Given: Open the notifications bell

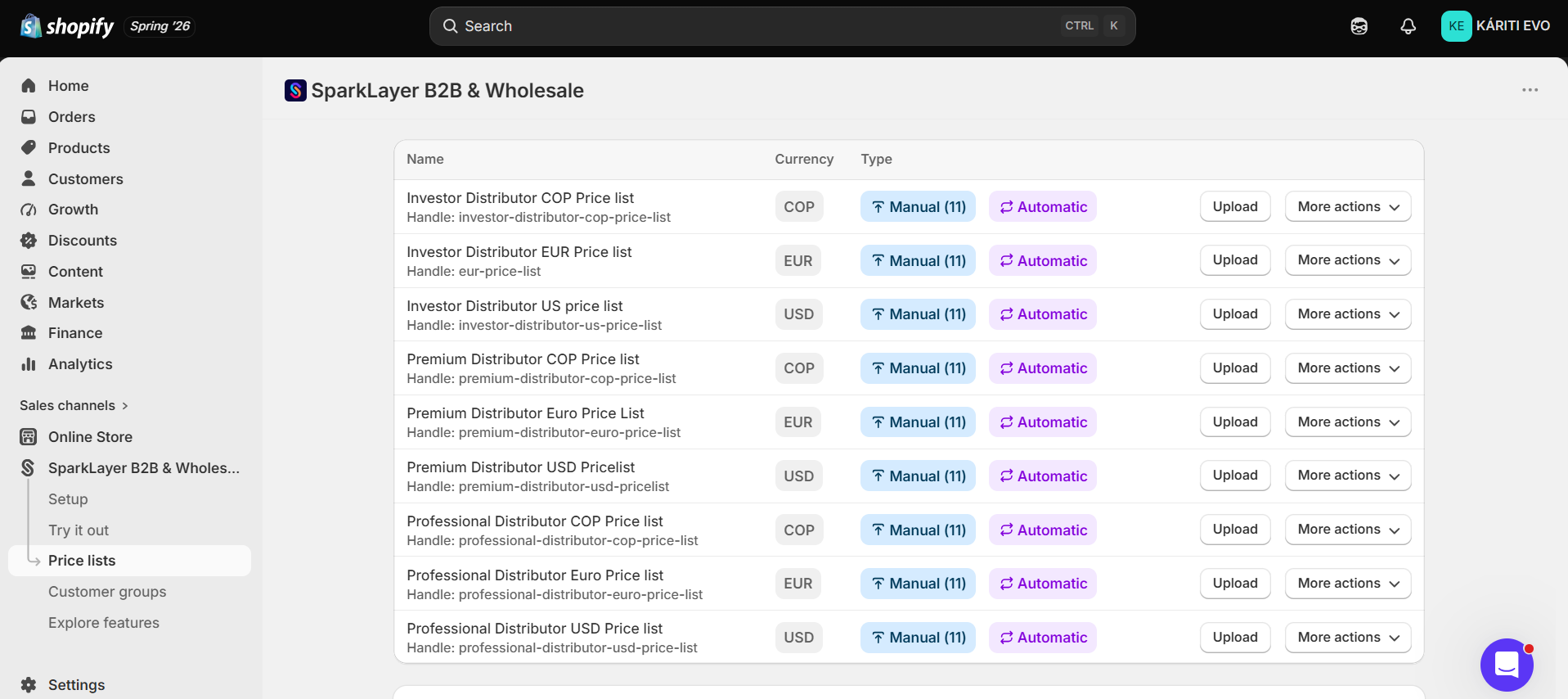Looking at the screenshot, I should click(1409, 26).
